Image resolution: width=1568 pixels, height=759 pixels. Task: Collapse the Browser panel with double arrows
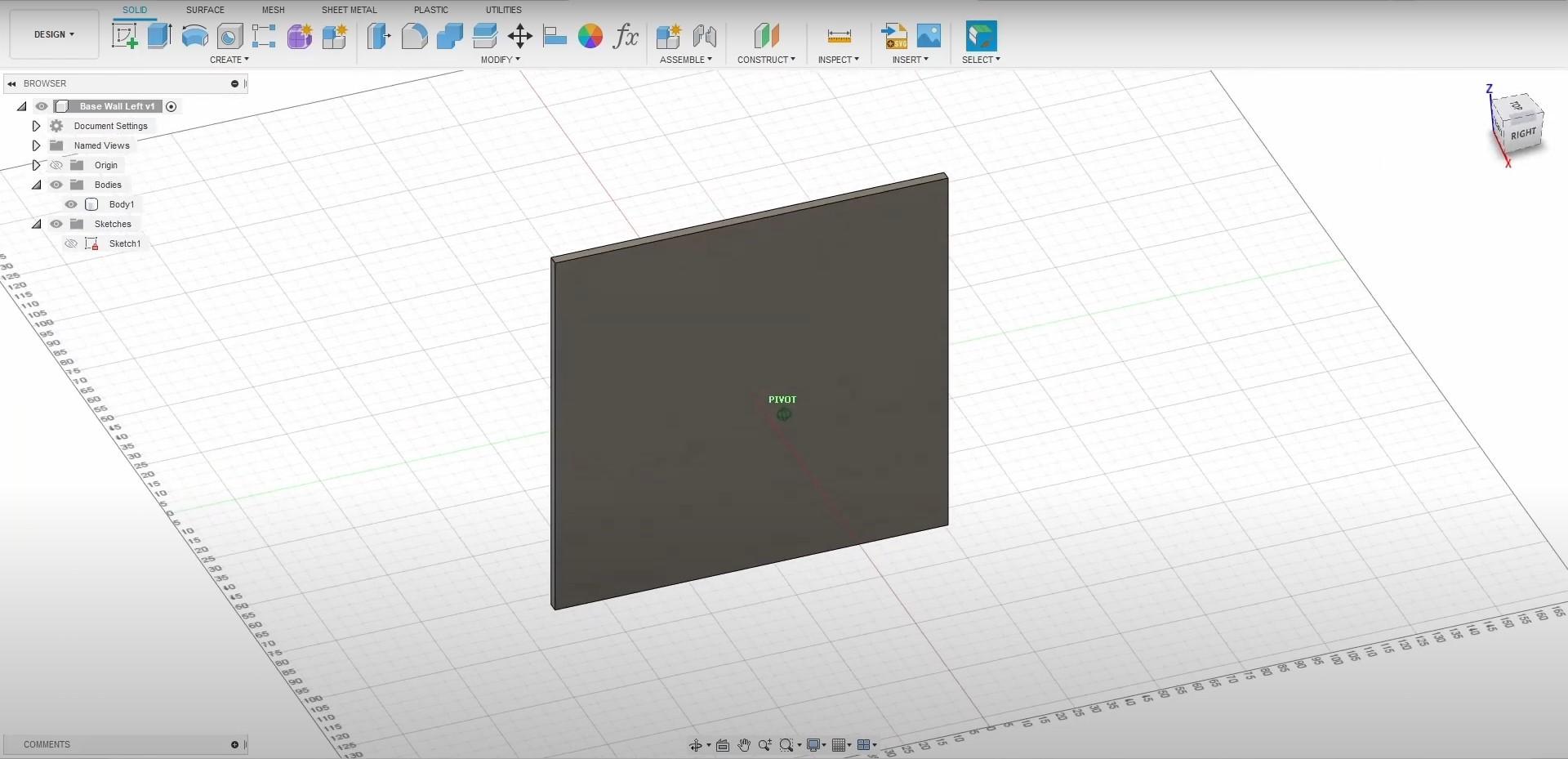pos(12,83)
